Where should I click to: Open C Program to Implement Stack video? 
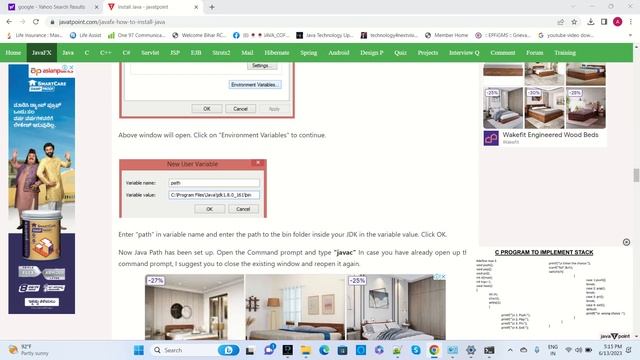tap(553, 293)
